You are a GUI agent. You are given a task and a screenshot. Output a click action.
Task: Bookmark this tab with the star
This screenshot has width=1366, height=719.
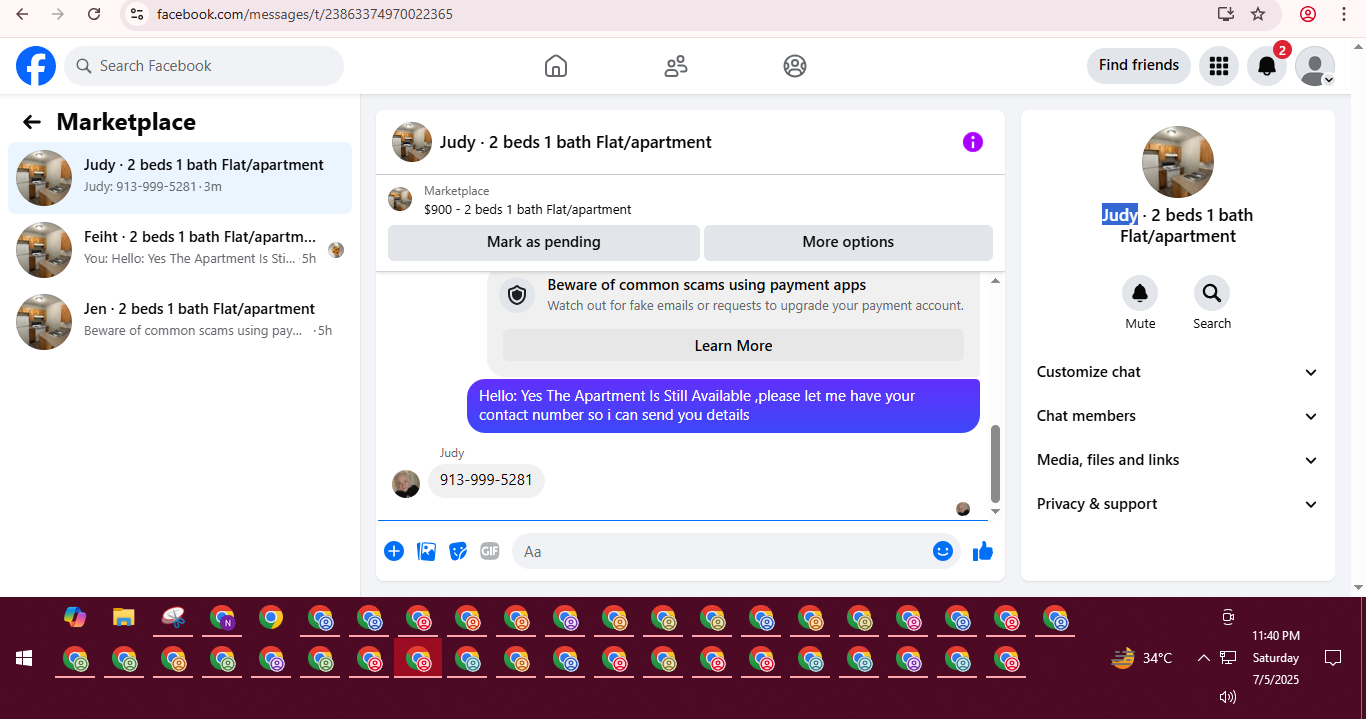1258,14
